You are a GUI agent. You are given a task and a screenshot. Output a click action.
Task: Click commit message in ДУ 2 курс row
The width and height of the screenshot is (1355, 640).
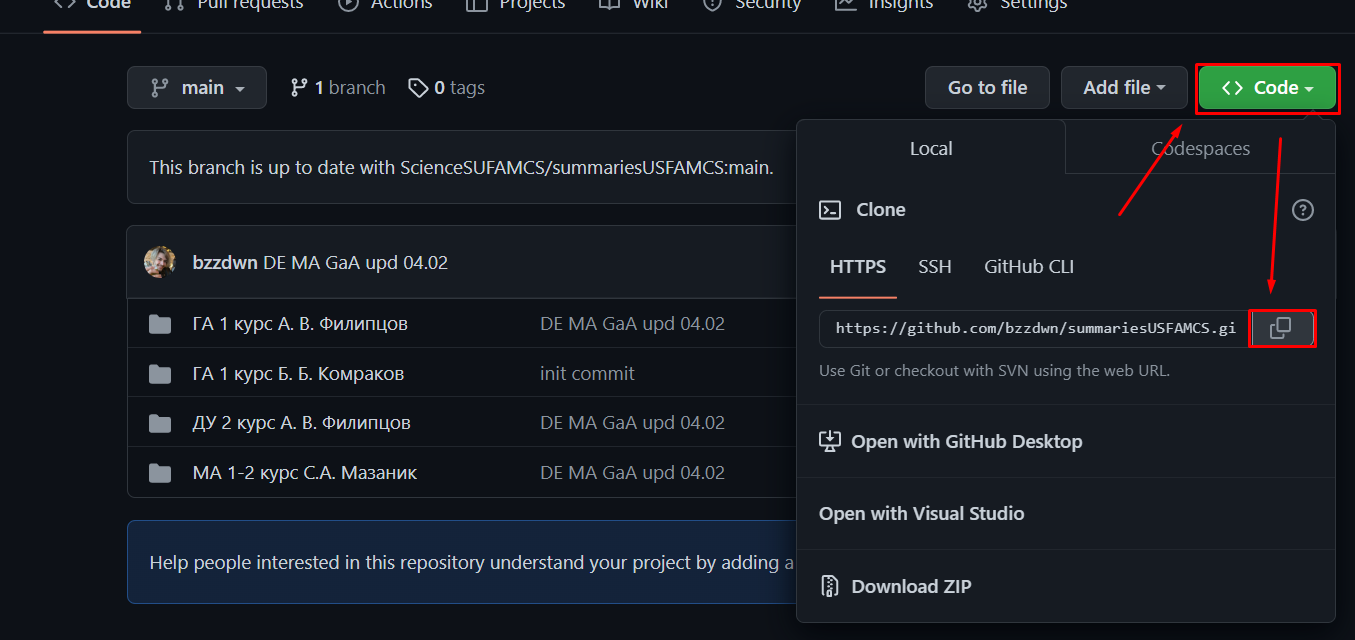coord(632,423)
